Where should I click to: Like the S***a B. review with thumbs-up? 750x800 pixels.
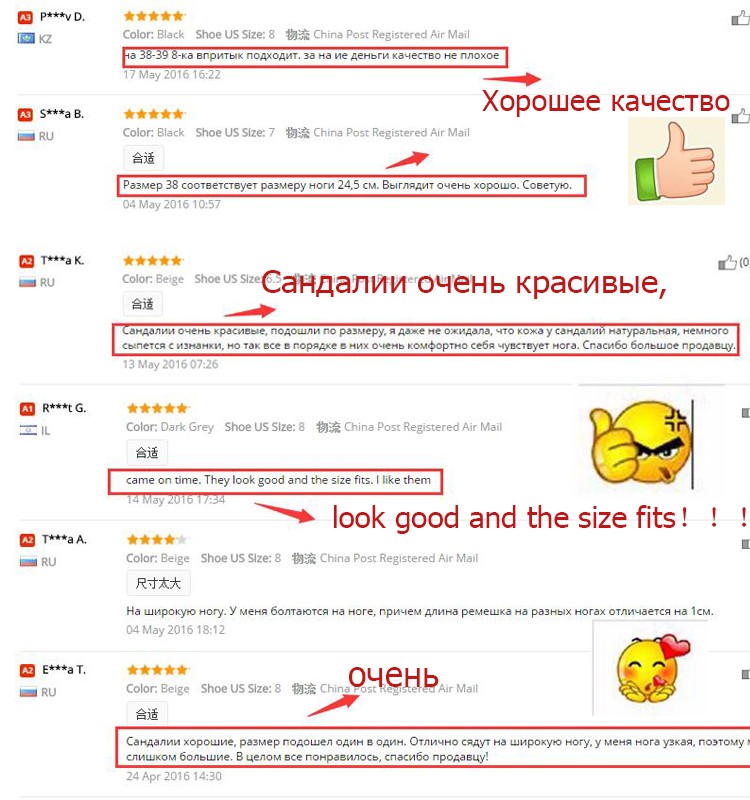[740, 116]
